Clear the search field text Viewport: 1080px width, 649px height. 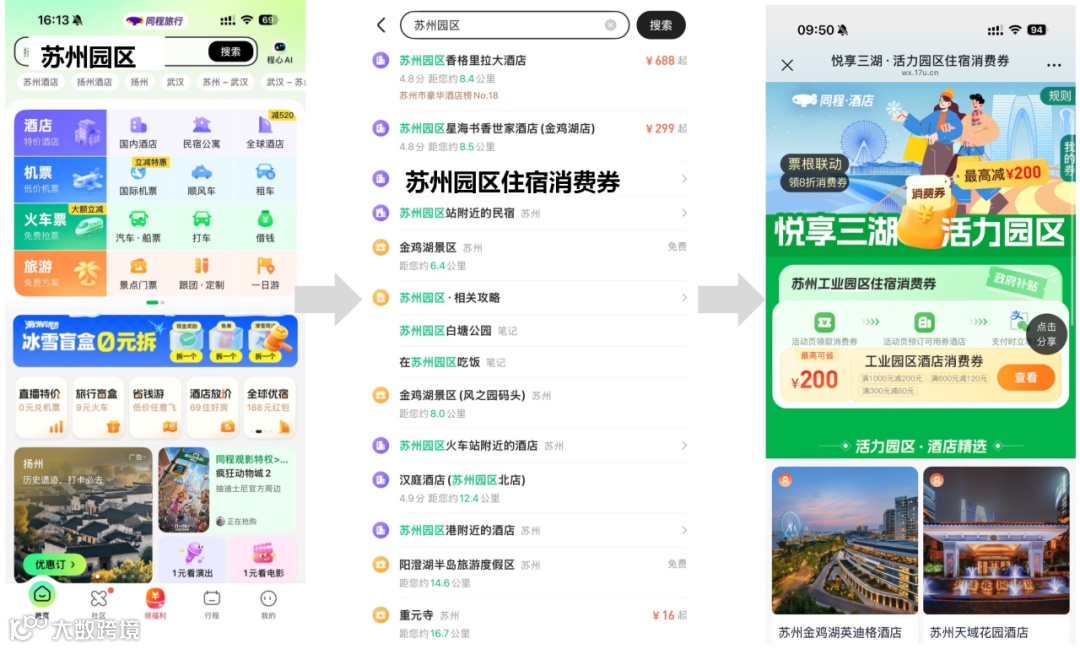[610, 25]
